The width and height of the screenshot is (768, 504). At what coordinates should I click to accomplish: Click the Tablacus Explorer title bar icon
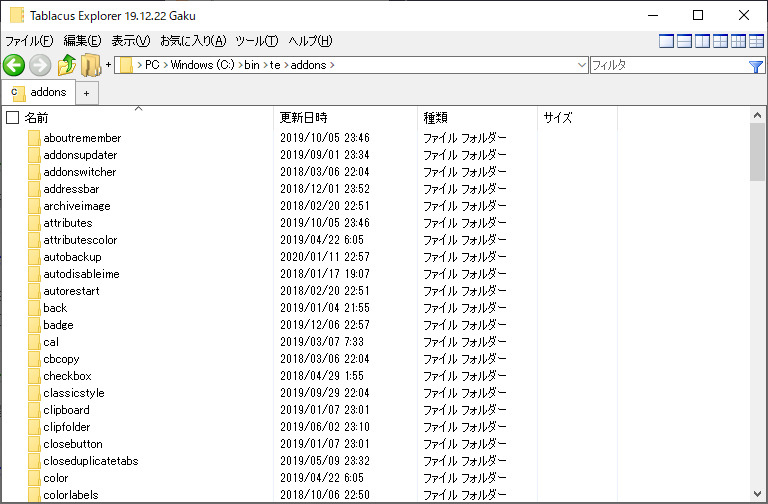click(17, 15)
